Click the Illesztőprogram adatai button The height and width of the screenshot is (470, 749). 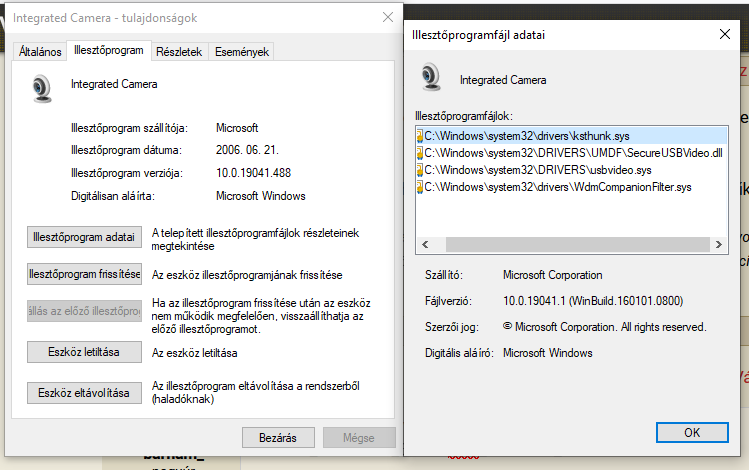click(84, 237)
